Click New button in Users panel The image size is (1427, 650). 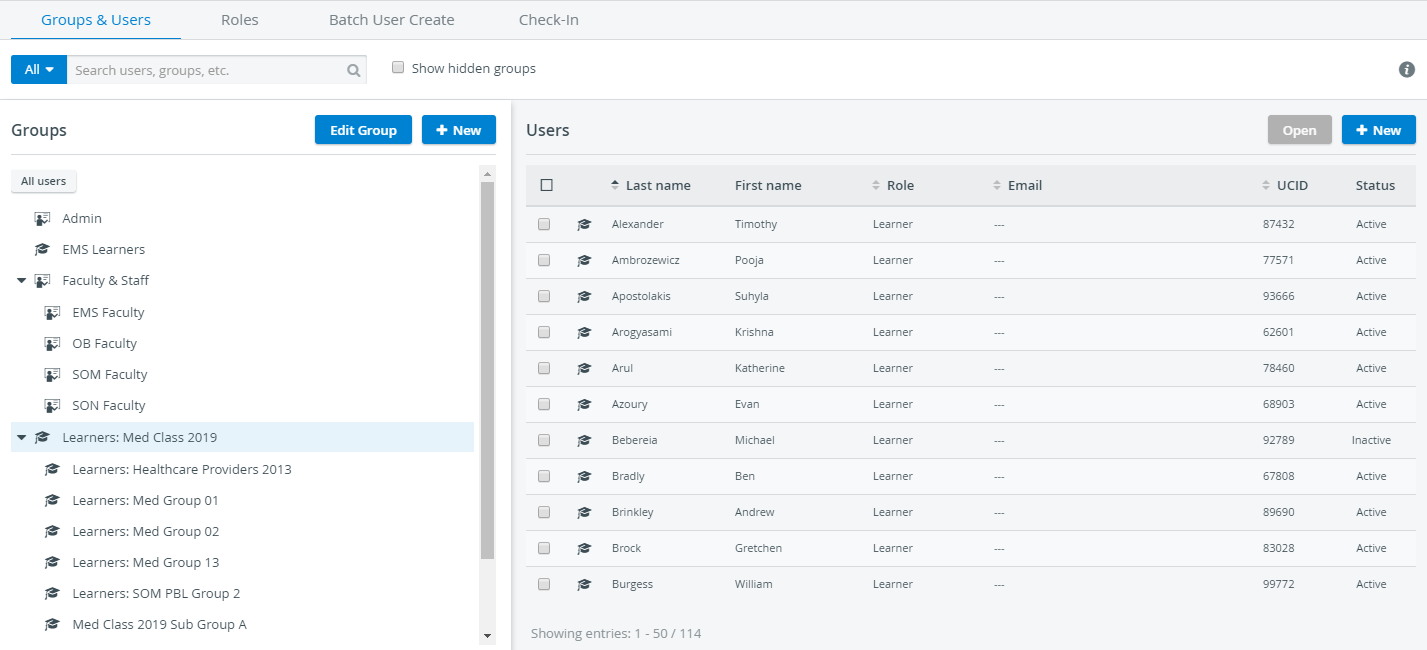[x=1379, y=130]
